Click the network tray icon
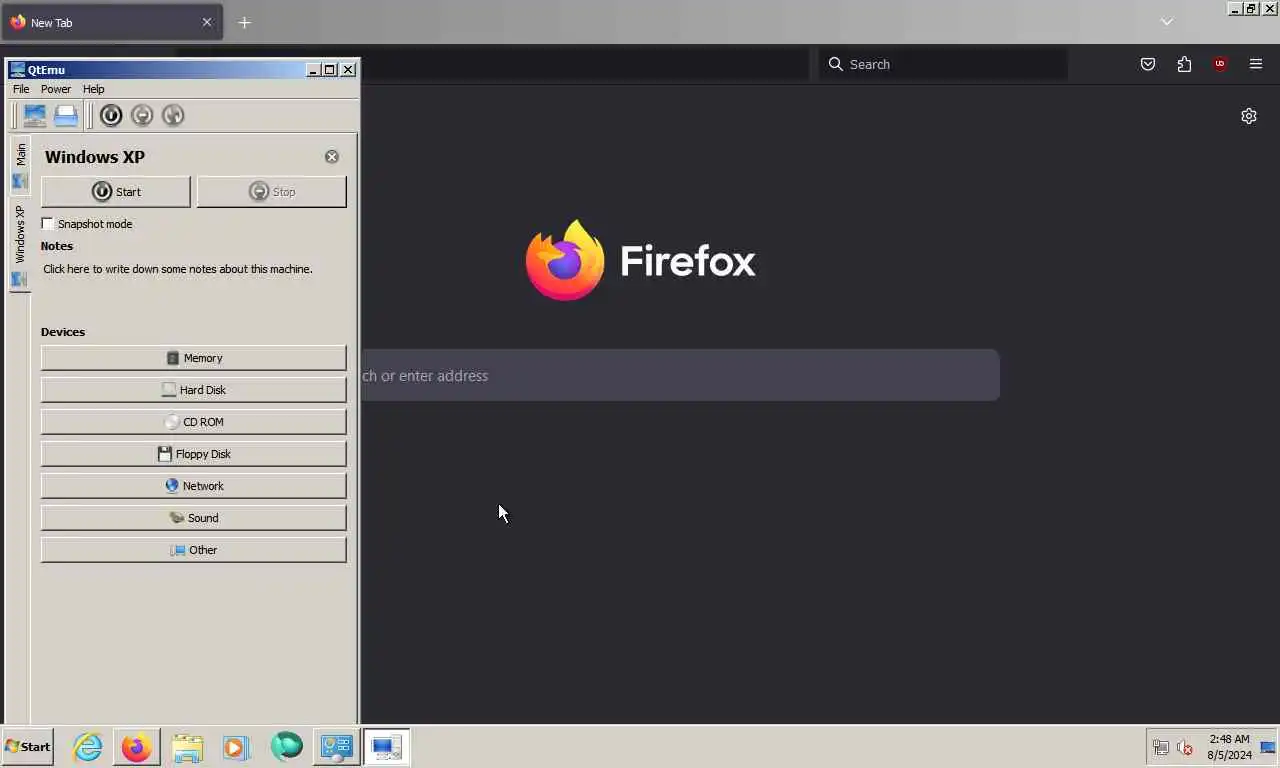Image resolution: width=1280 pixels, height=768 pixels. pyautogui.click(x=1161, y=747)
